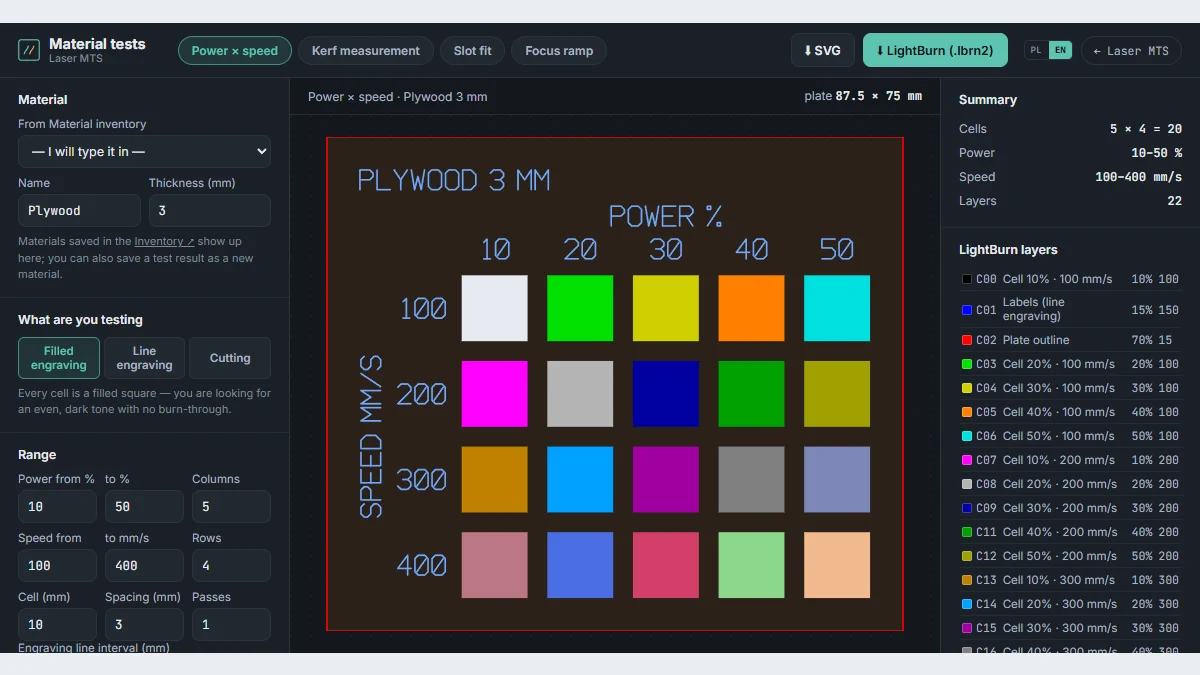1200x675 pixels.
Task: Edit the power to % field
Action: (144, 506)
